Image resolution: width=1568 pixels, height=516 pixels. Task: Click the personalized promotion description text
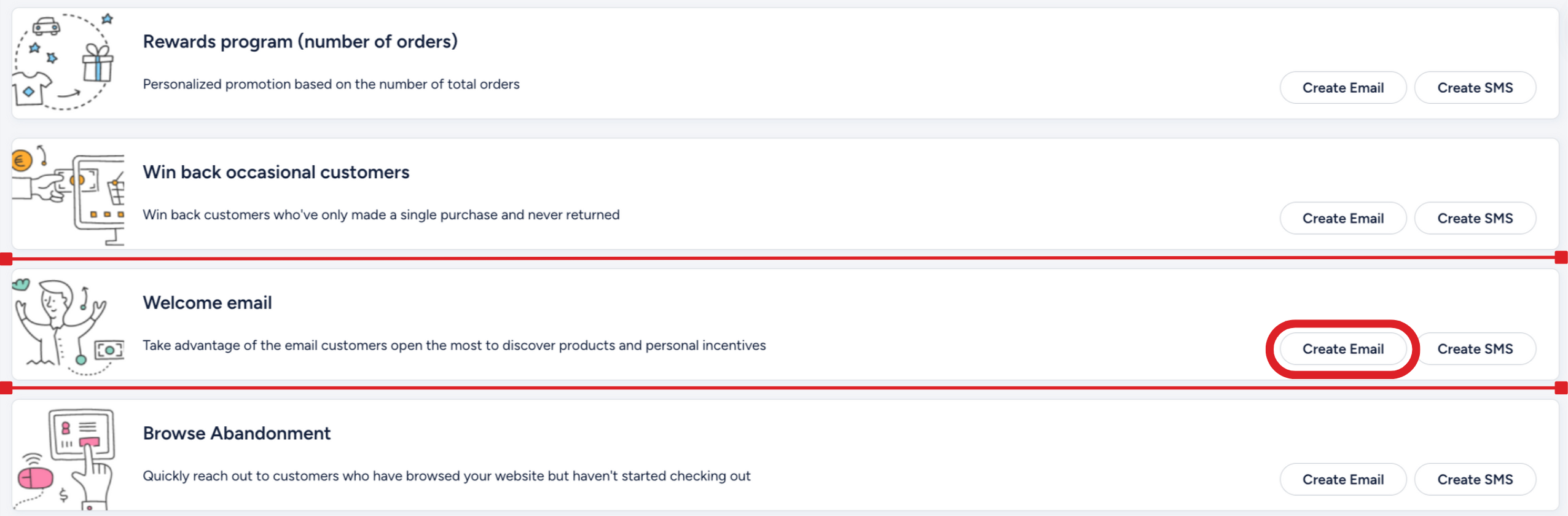pyautogui.click(x=331, y=84)
